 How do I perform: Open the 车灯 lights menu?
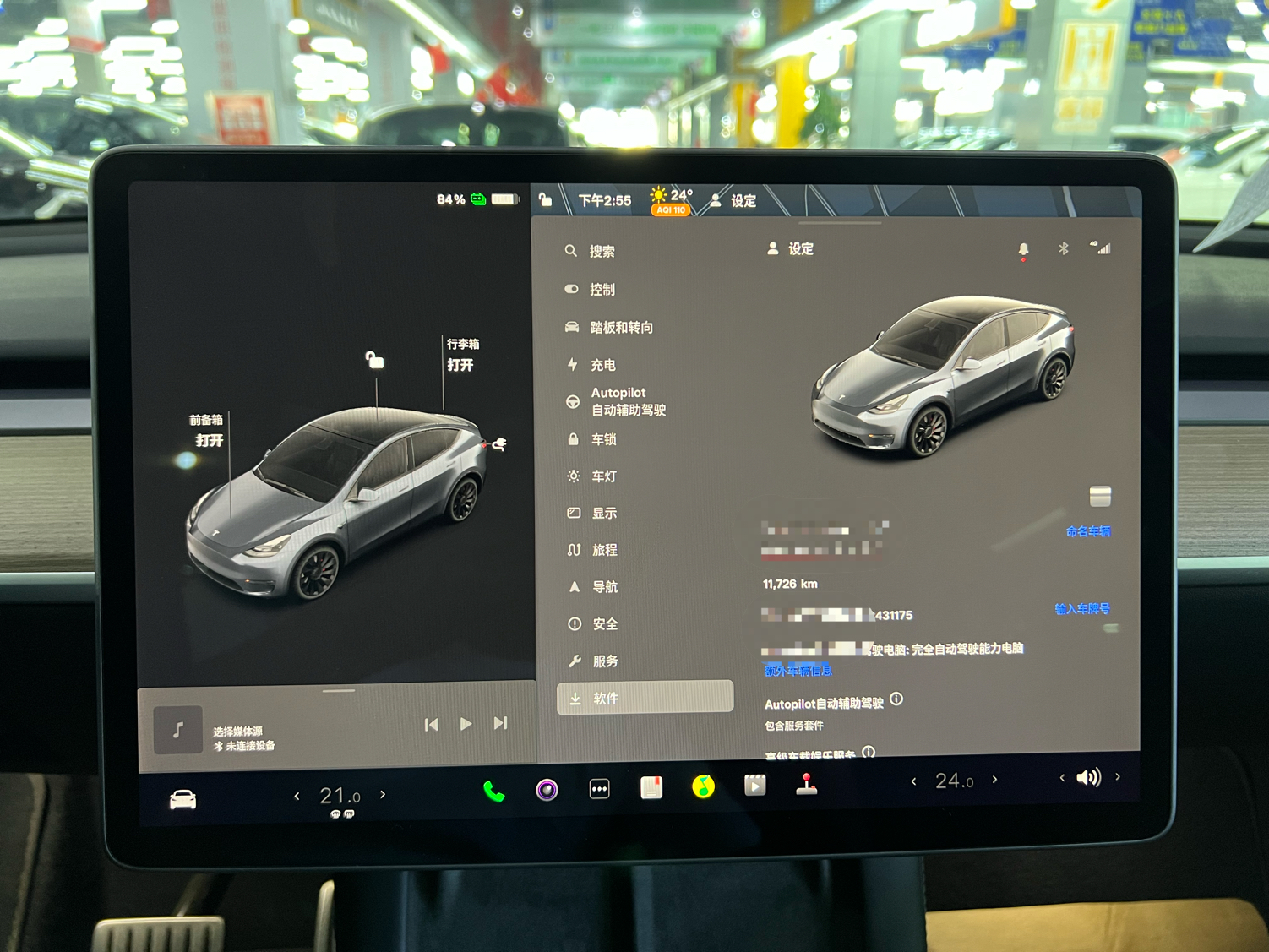592,476
